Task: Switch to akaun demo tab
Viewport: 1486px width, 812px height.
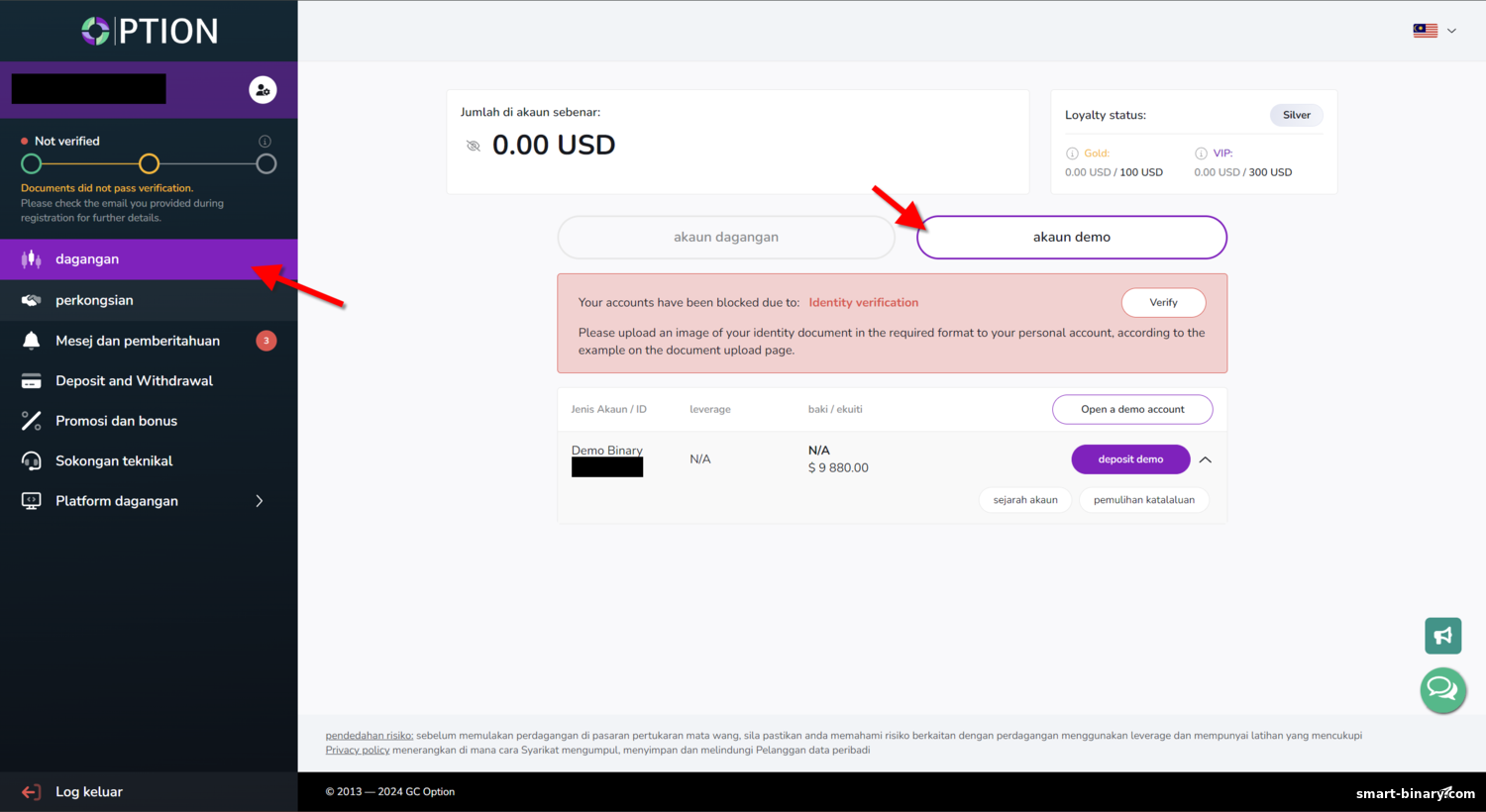Action: coord(1072,238)
